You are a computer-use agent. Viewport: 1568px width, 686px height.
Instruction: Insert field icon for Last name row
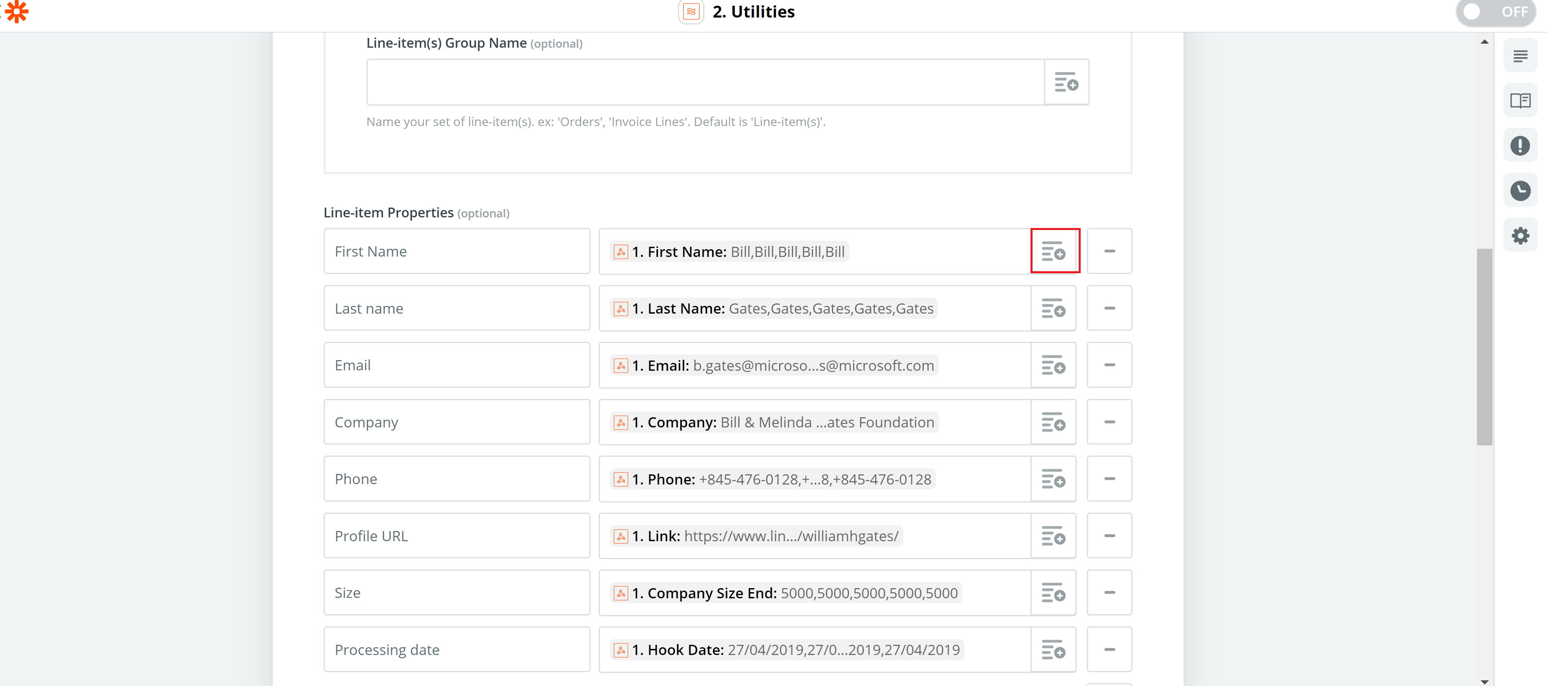[1054, 308]
